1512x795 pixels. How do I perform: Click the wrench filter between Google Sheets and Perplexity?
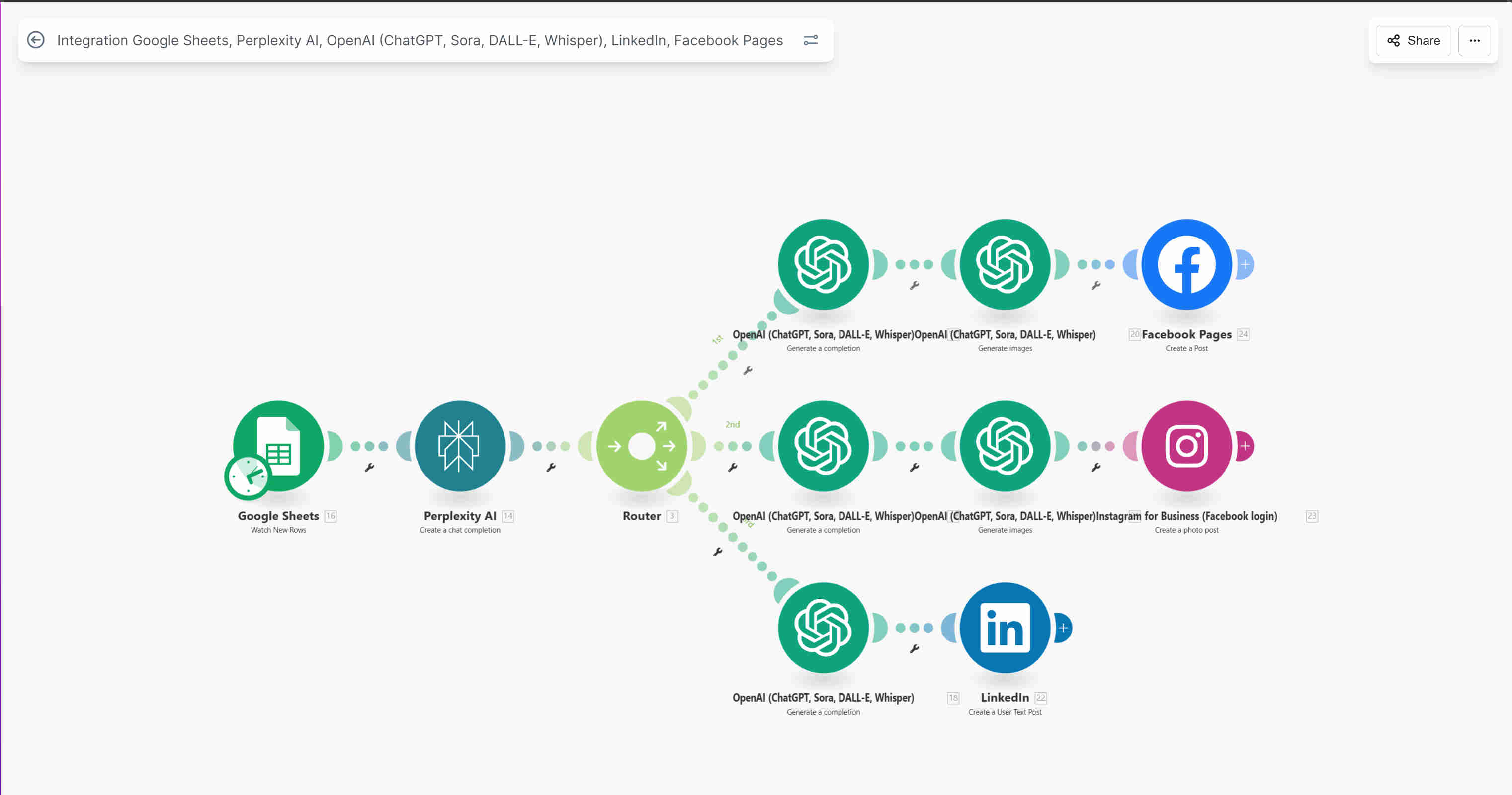pyautogui.click(x=369, y=468)
